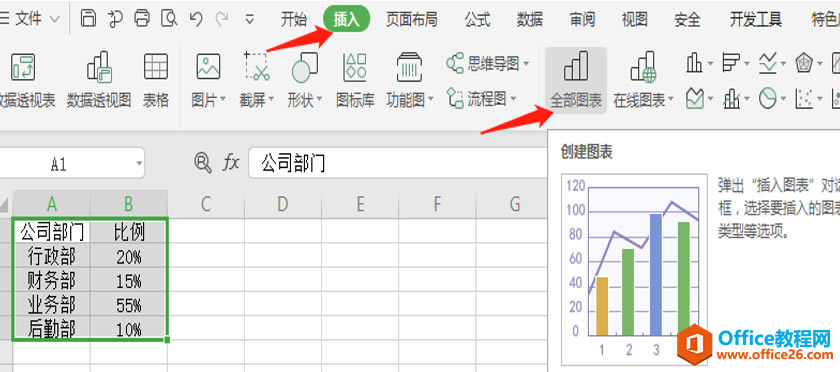Expand the 功能图 dropdown arrow

[430, 100]
